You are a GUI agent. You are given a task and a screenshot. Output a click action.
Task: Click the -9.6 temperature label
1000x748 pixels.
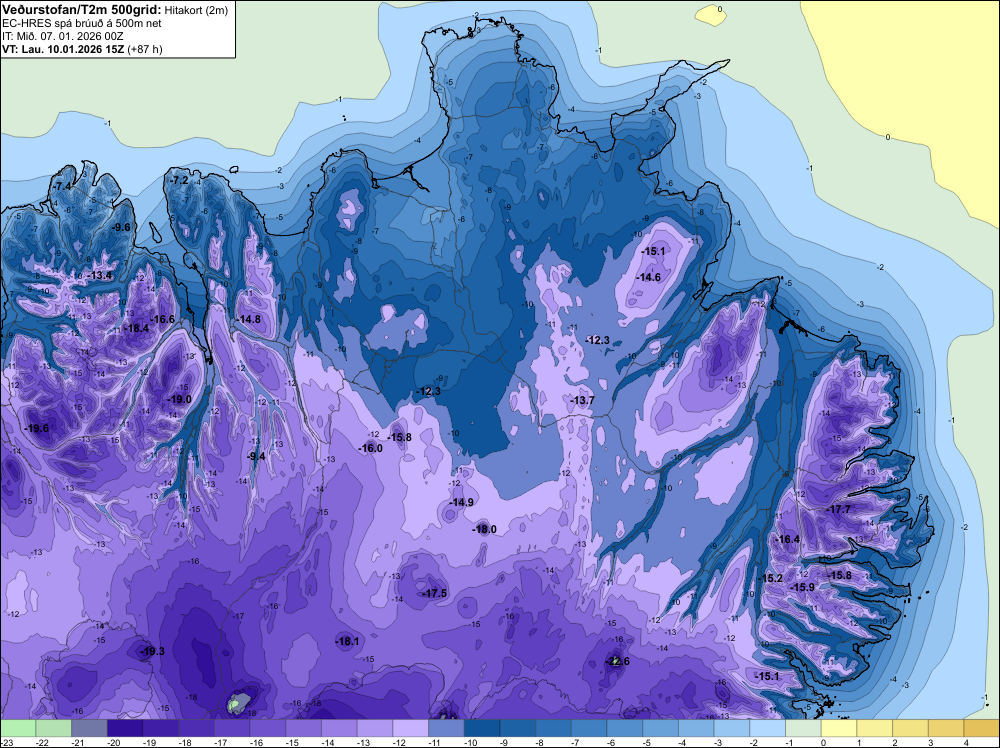point(121,227)
